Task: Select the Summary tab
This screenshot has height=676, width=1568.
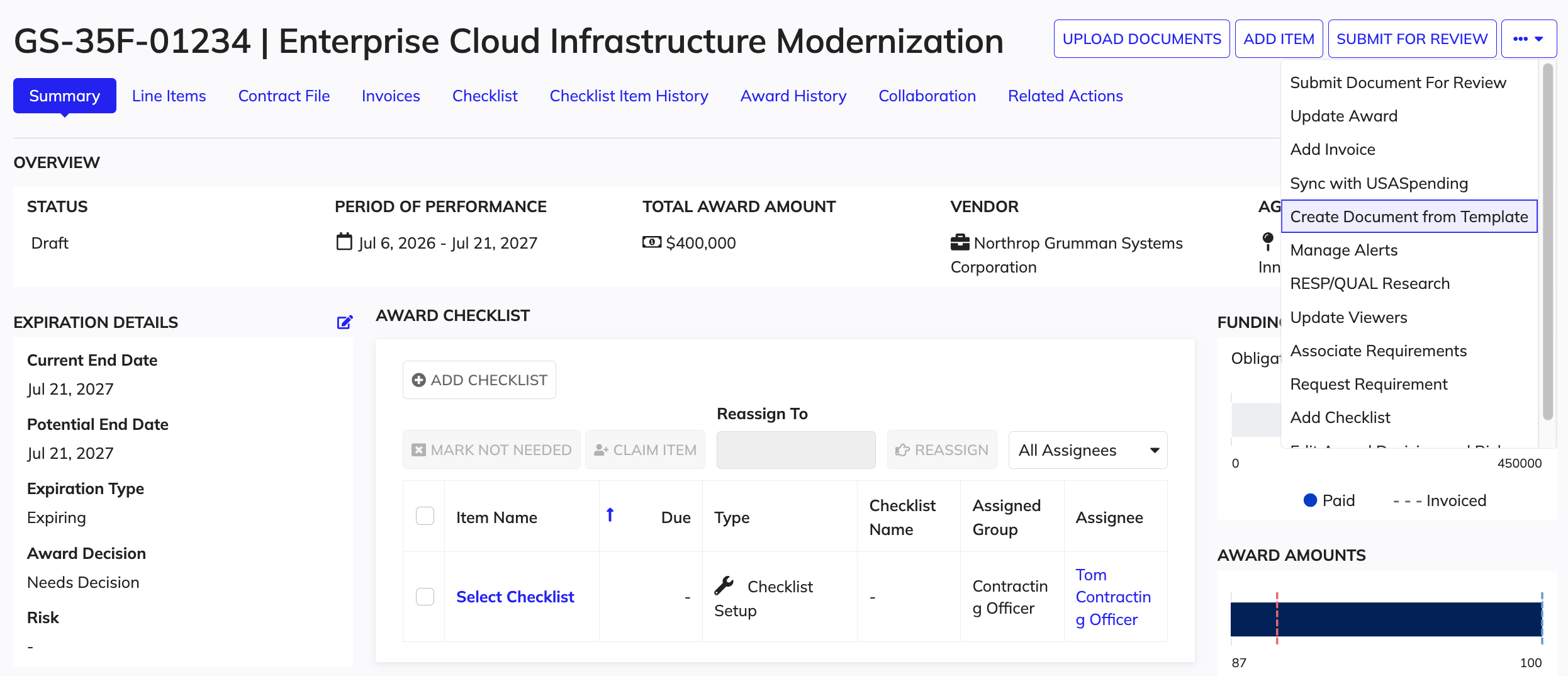Action: [x=65, y=96]
